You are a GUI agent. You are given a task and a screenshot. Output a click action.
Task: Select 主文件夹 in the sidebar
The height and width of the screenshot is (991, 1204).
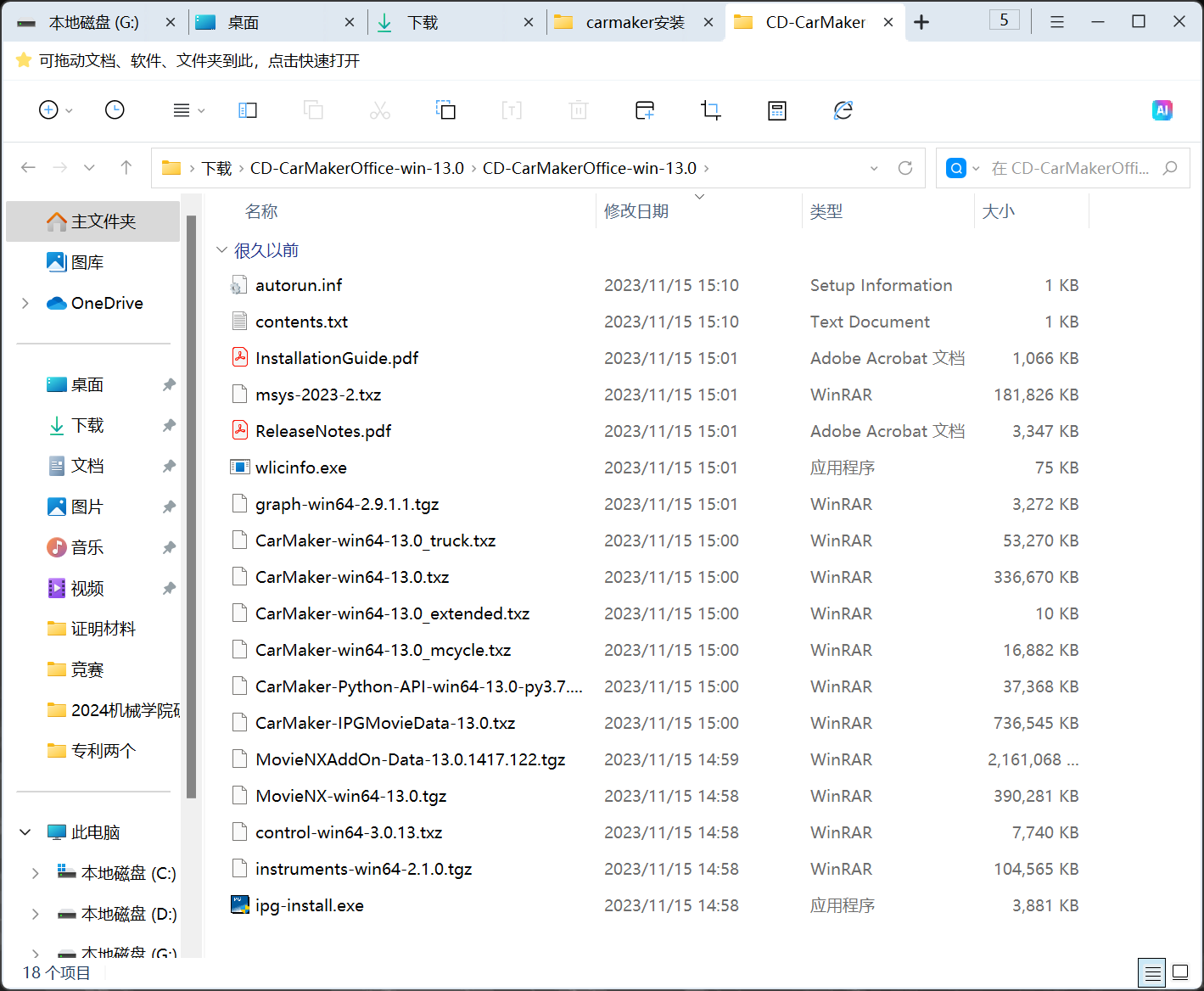click(92, 221)
